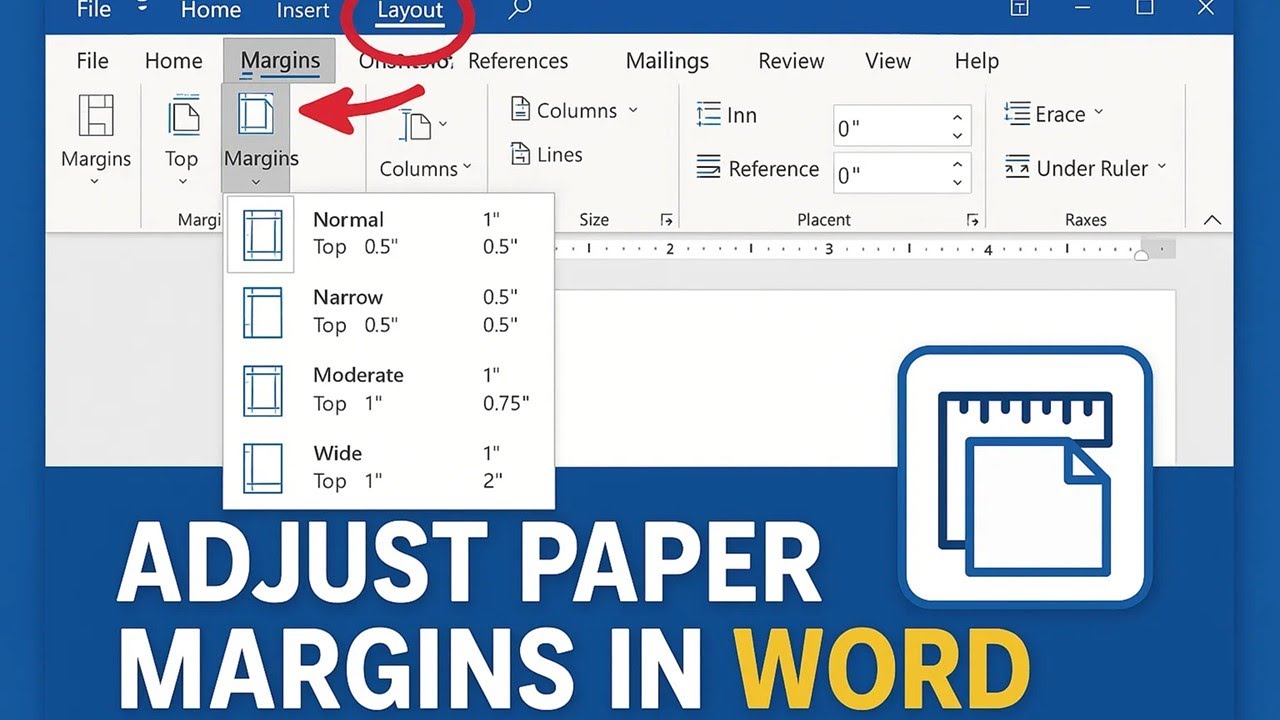Click the Inn 0" input field
Image resolution: width=1280 pixels, height=720 pixels.
coord(901,127)
